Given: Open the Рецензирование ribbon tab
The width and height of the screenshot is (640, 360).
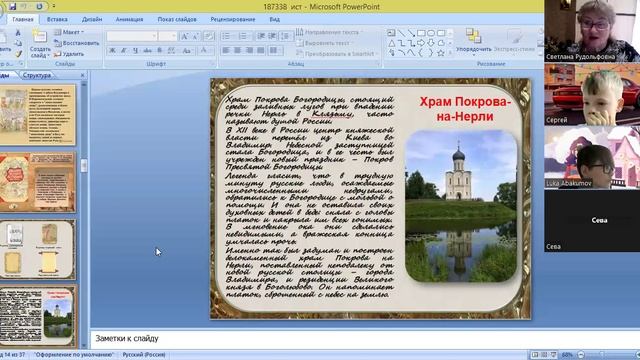Looking at the screenshot, I should tap(233, 19).
